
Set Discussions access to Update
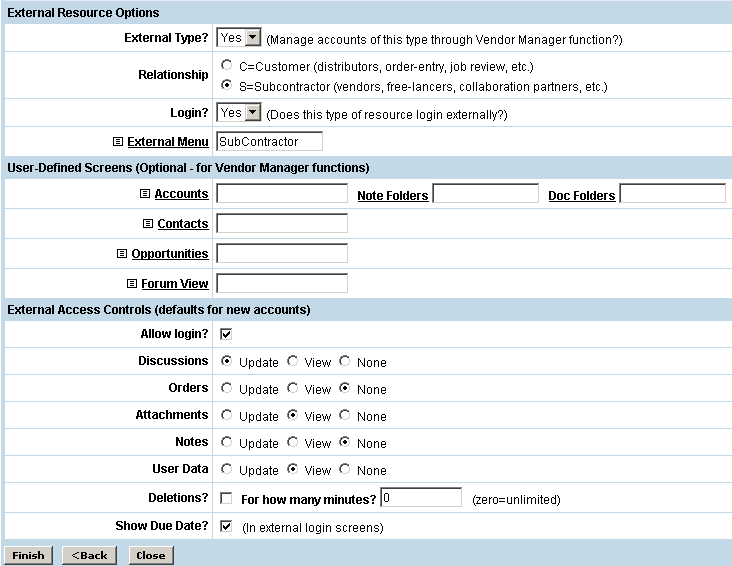[226, 361]
